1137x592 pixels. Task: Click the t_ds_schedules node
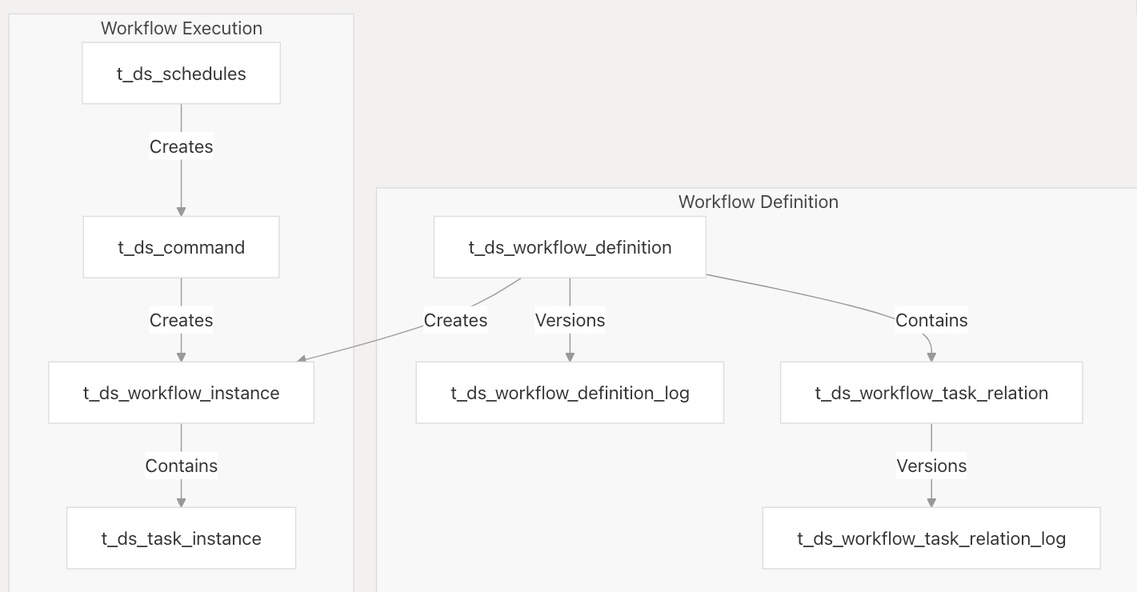(x=181, y=73)
